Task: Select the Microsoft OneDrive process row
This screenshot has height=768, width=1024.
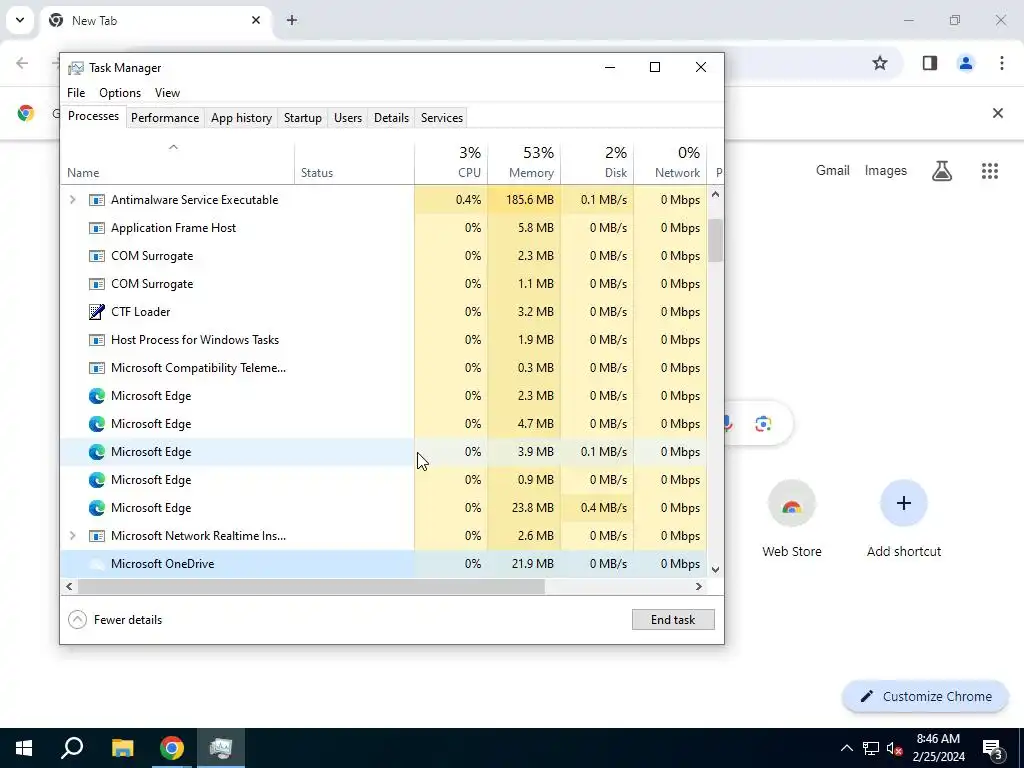Action: click(383, 564)
